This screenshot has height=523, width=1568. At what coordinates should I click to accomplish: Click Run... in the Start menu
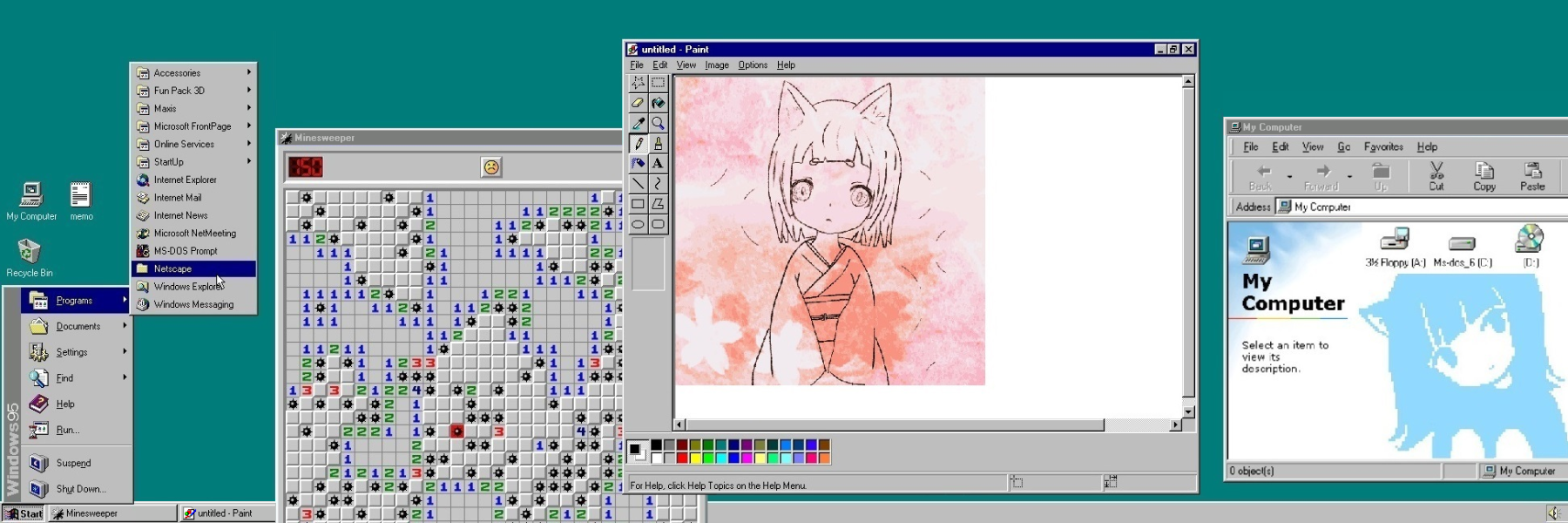[76, 430]
